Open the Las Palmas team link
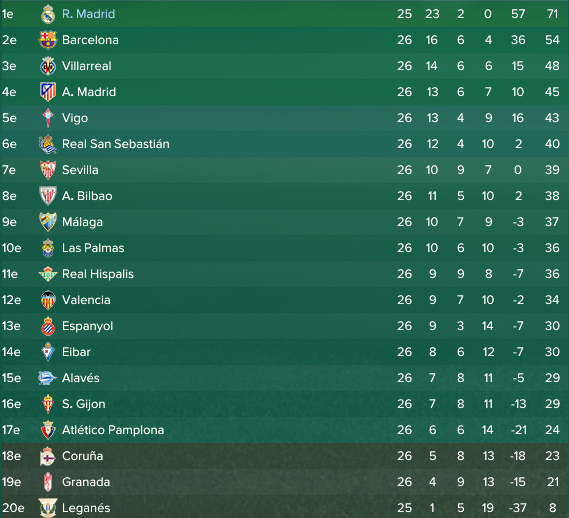Viewport: 569px width, 518px height. pos(93,248)
